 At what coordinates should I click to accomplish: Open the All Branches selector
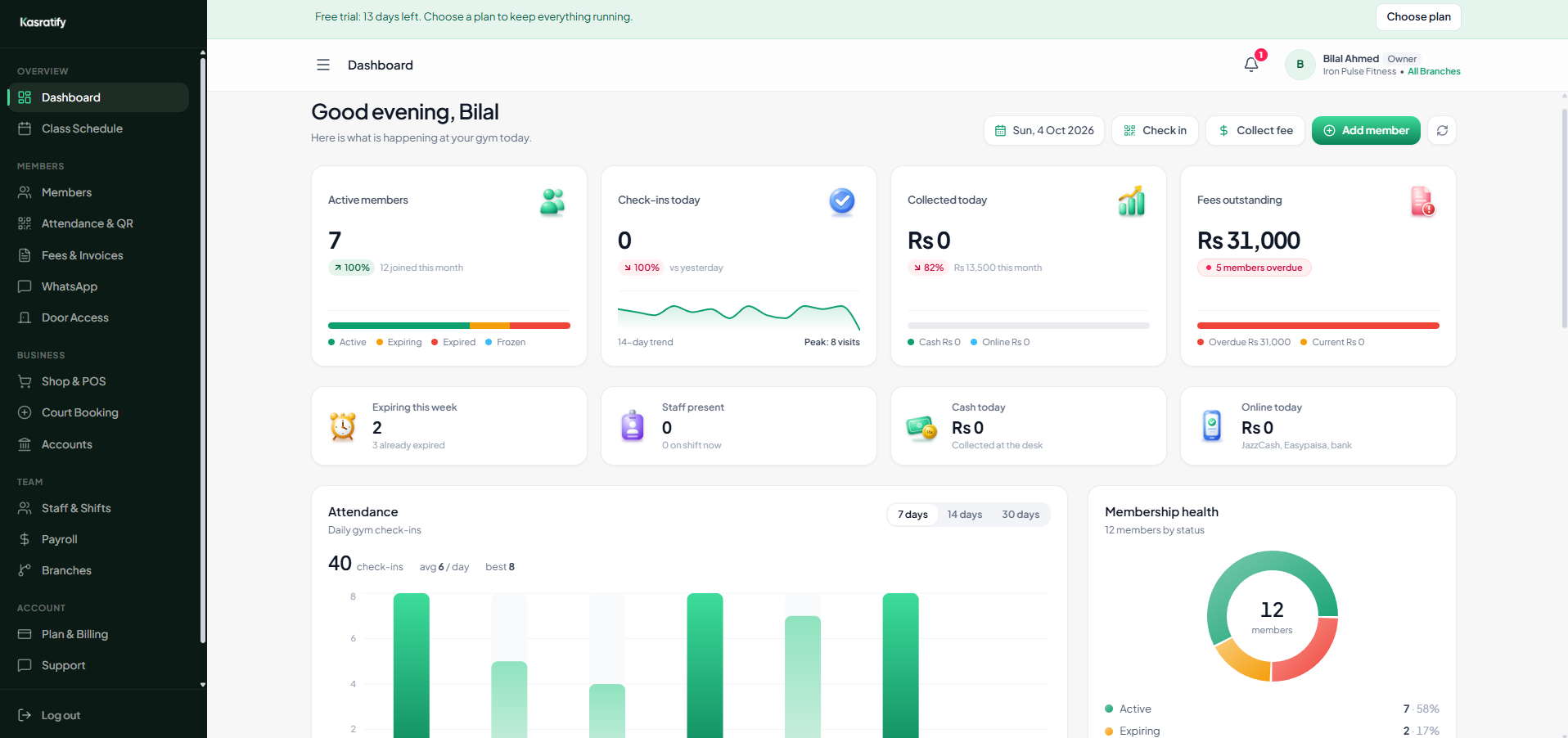[1434, 71]
